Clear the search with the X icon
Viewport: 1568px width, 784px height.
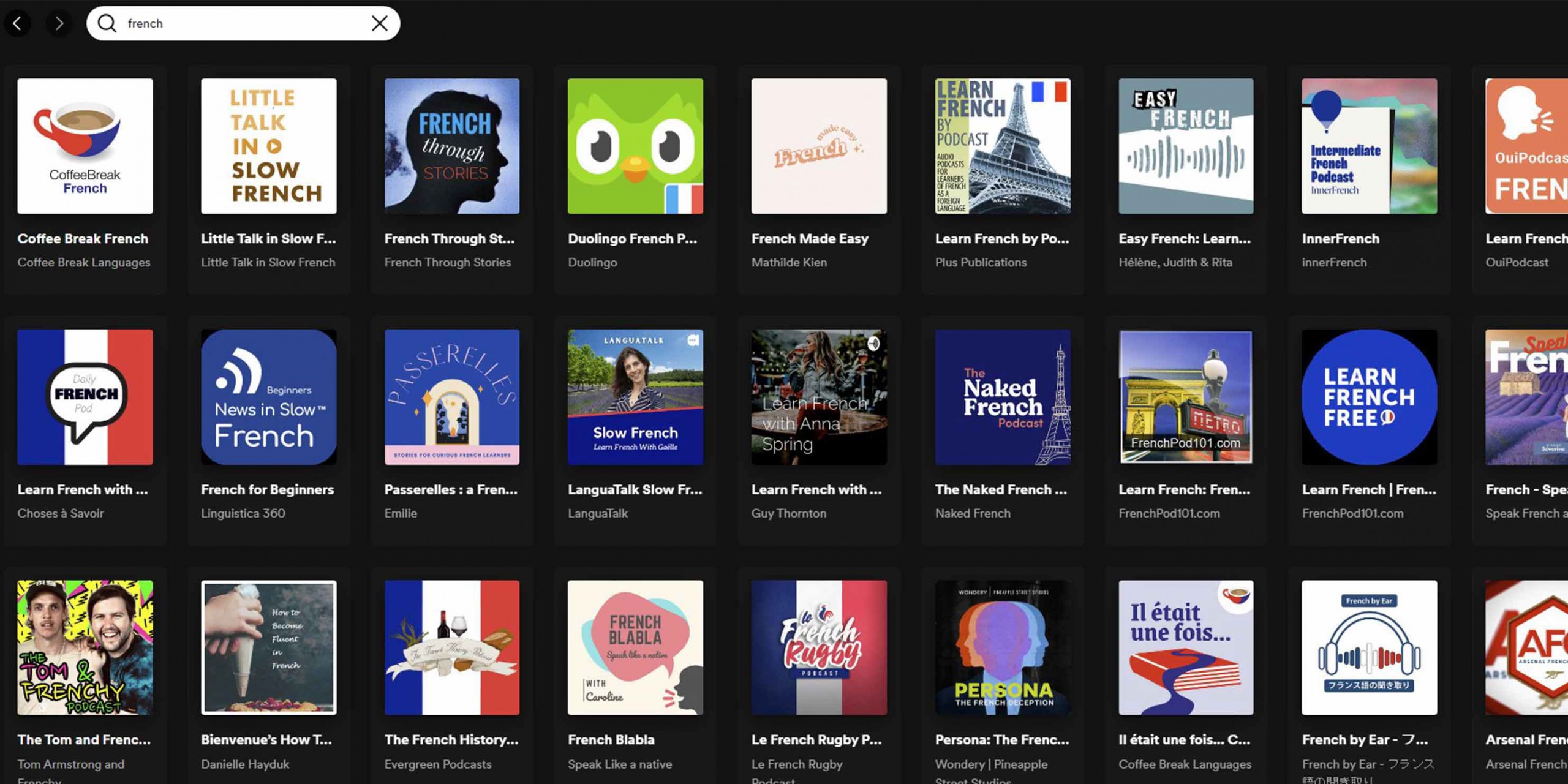(x=380, y=23)
